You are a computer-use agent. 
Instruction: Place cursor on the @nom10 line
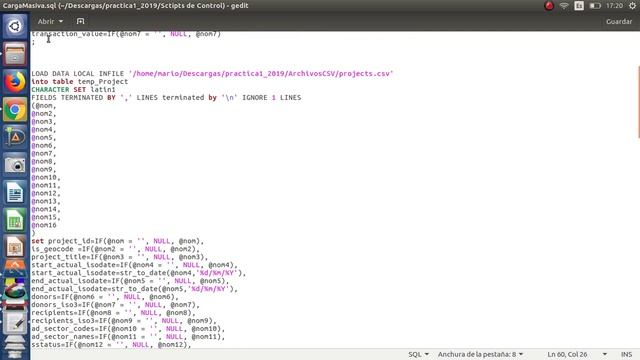click(46, 177)
